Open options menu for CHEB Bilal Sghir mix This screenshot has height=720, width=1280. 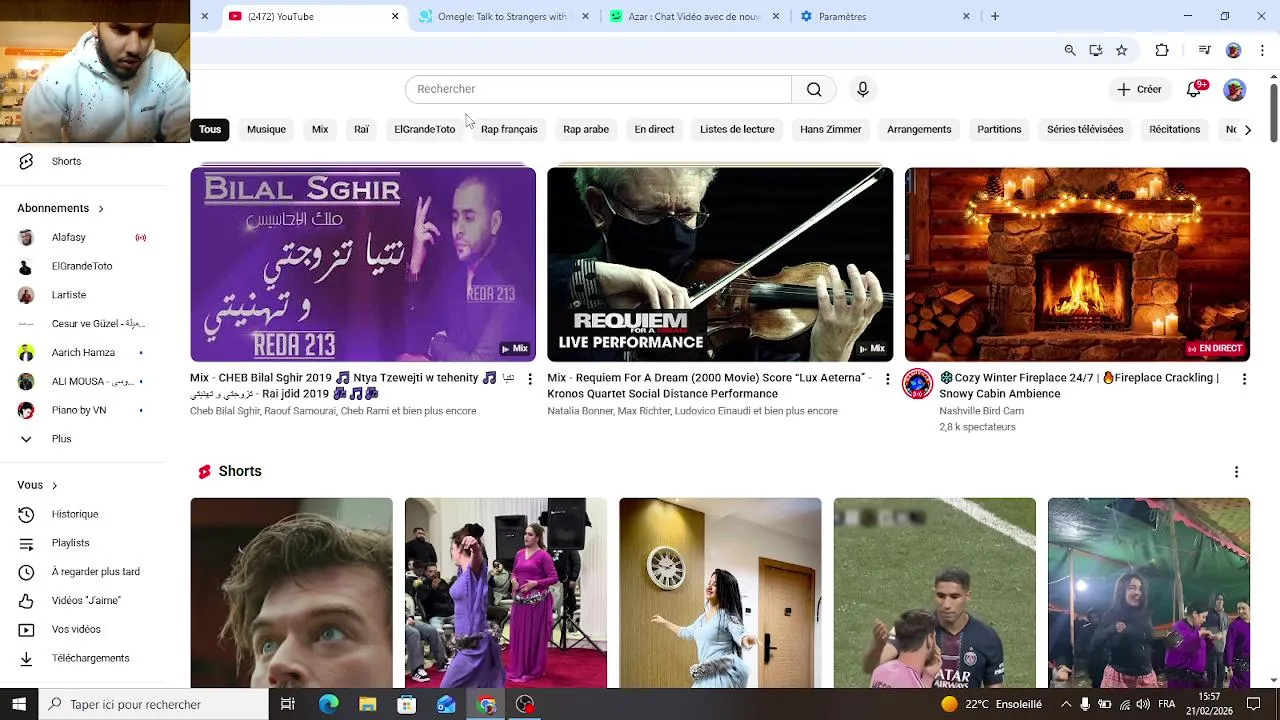[530, 379]
